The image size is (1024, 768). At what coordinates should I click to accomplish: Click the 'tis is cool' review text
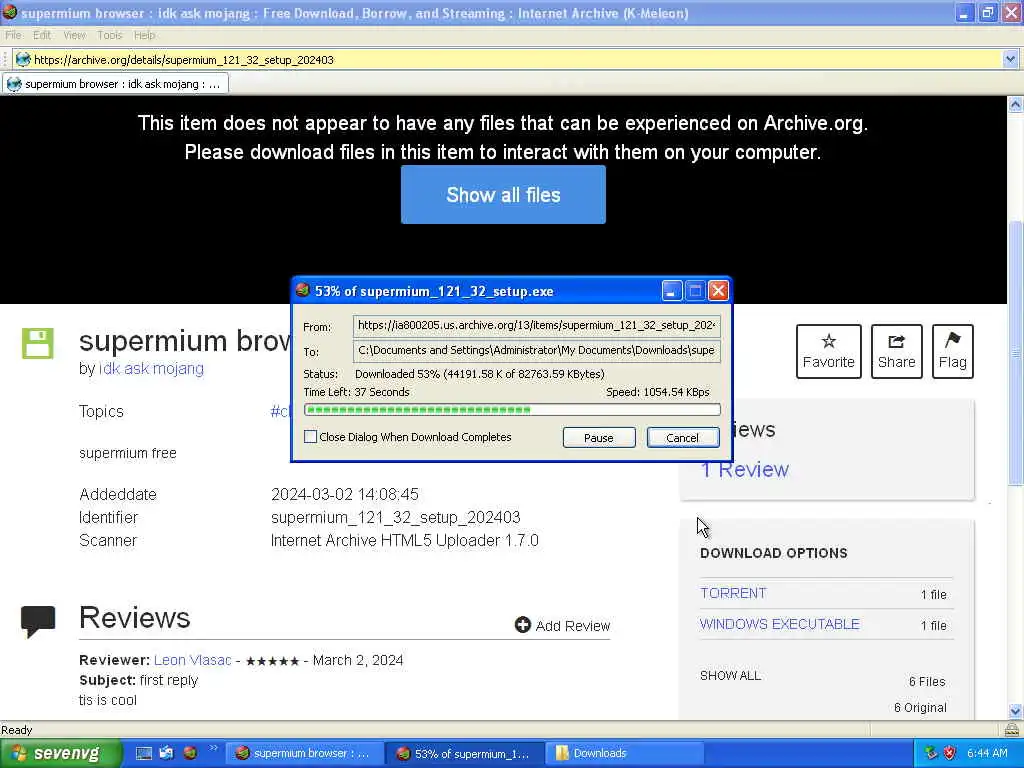tap(108, 700)
